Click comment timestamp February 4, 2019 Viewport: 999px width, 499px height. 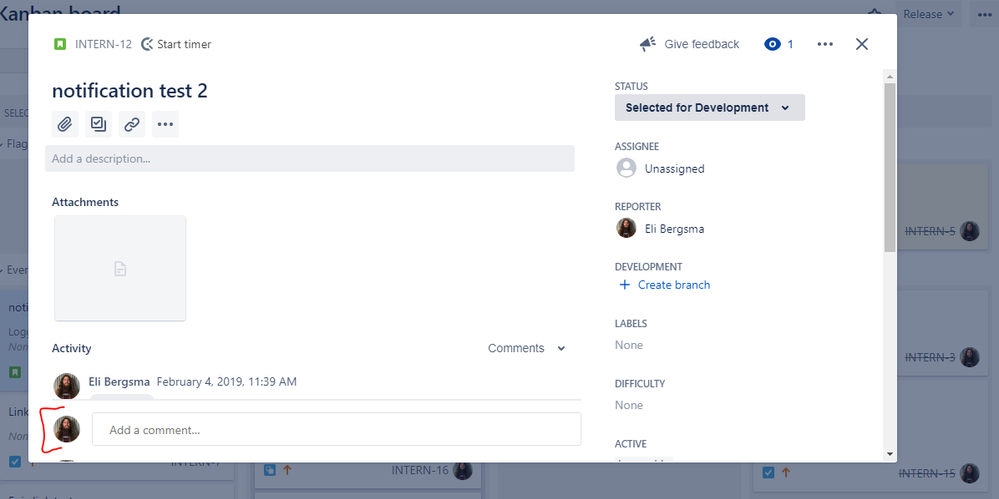tap(227, 382)
